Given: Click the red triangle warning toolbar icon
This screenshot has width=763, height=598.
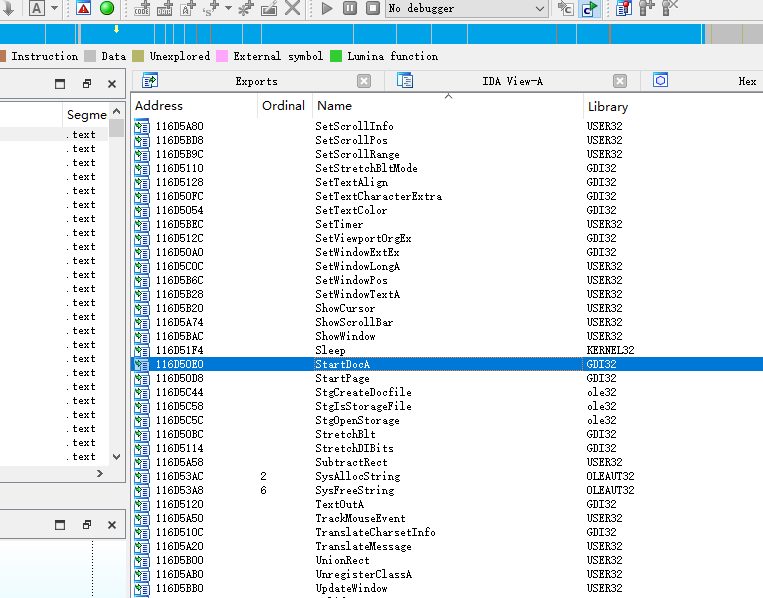Looking at the screenshot, I should coord(84,8).
